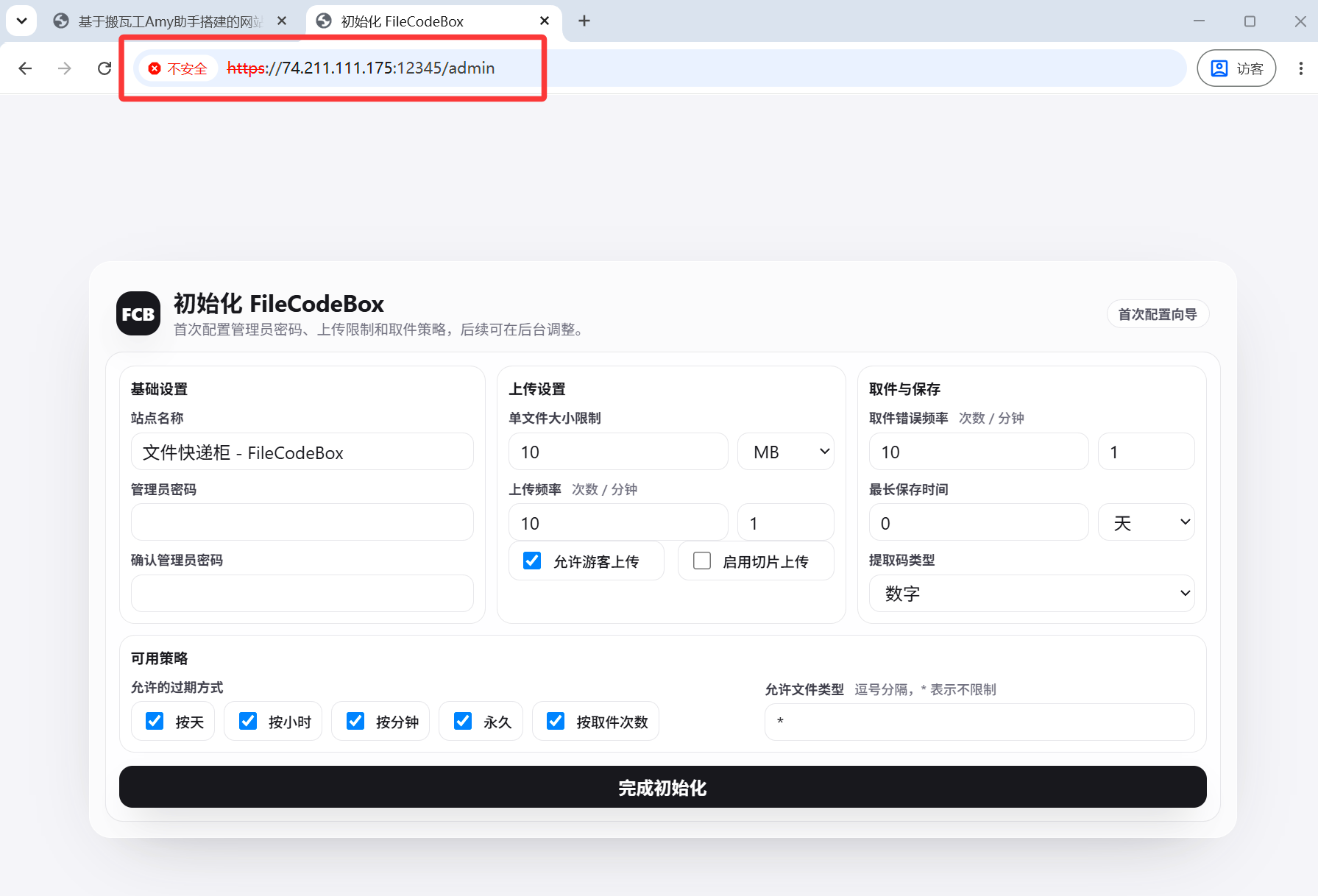Click the 不安全 security warning badge
The height and width of the screenshot is (896, 1318).
point(178,68)
